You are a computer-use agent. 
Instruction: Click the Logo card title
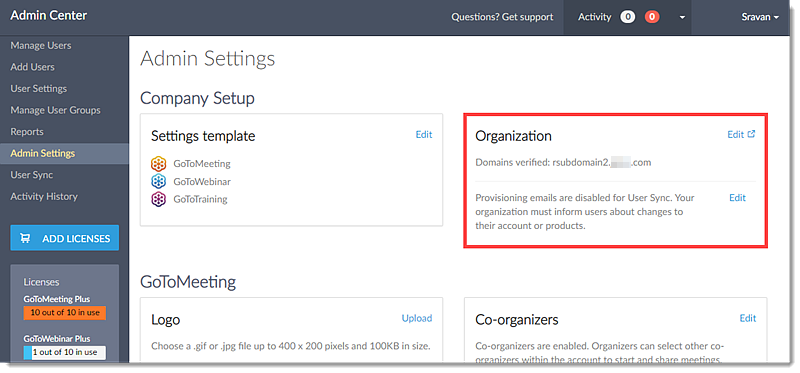165,320
